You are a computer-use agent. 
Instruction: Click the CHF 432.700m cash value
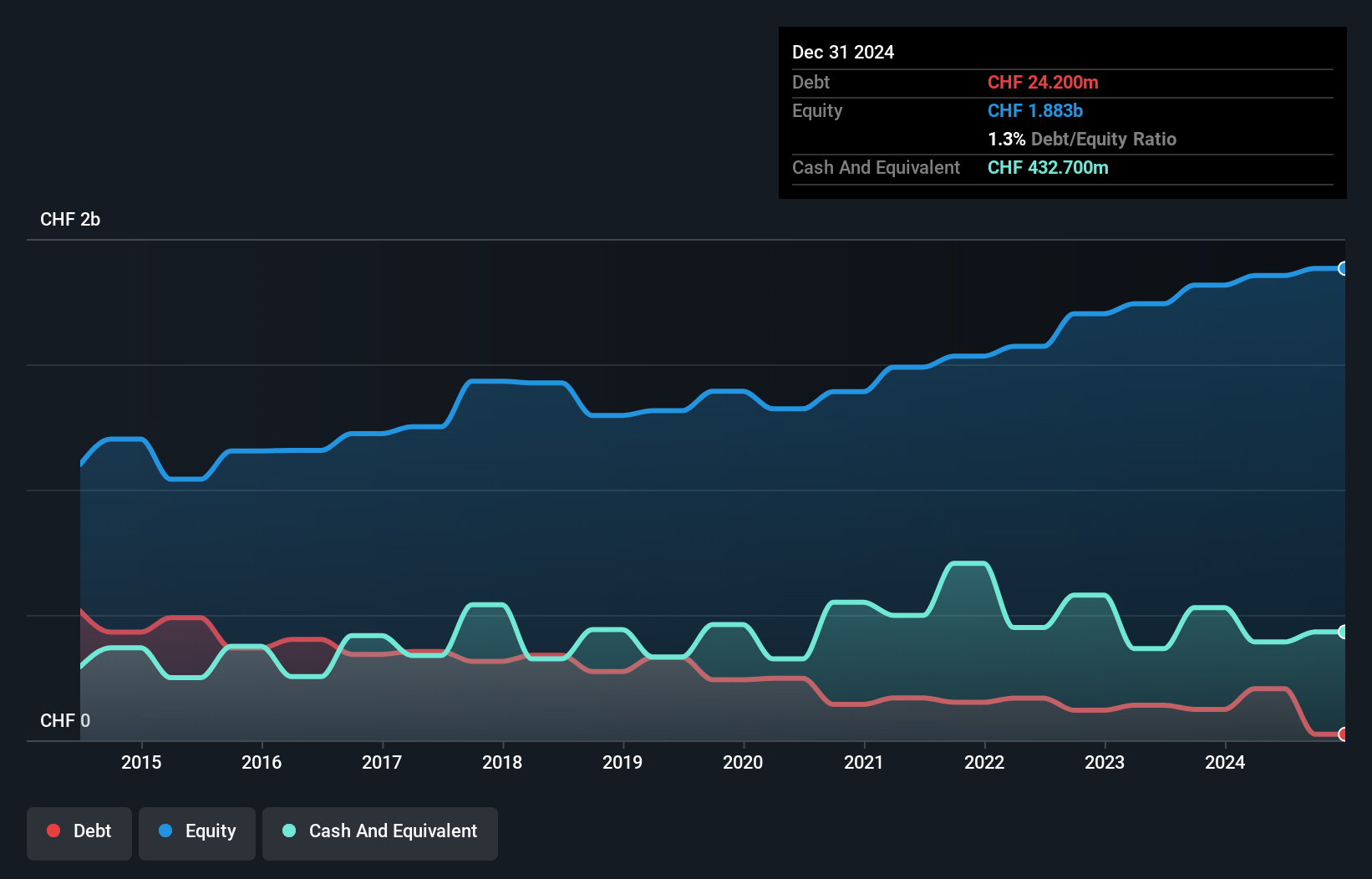point(1048,167)
